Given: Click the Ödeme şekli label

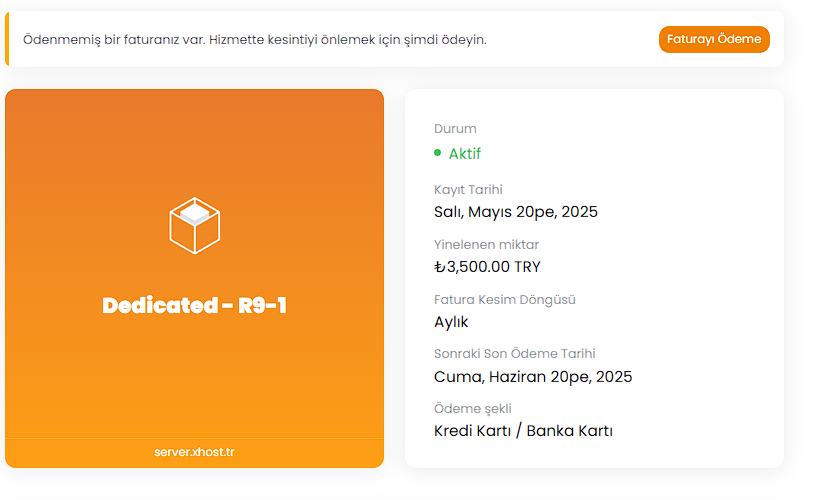Looking at the screenshot, I should pos(473,408).
